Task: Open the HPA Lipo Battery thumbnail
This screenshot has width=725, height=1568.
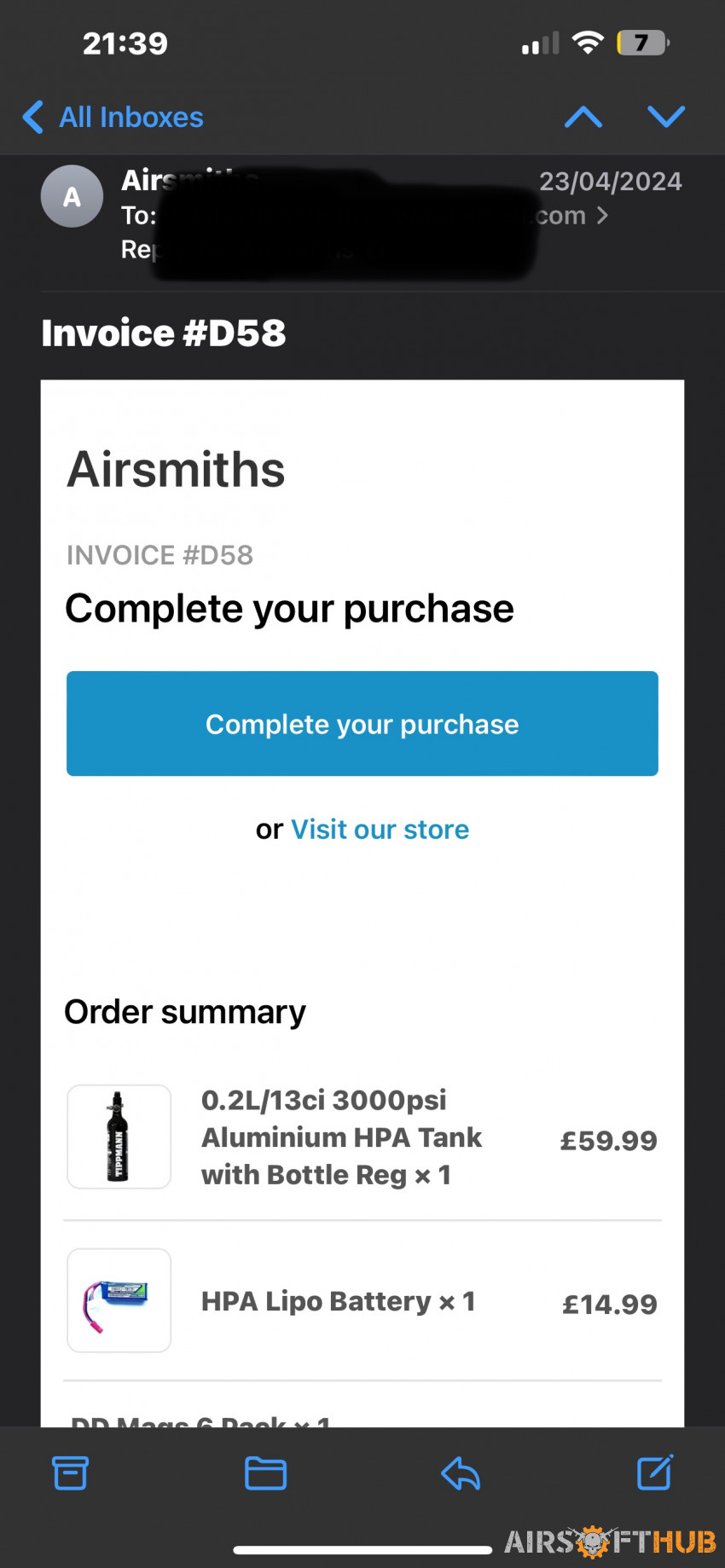Action: 119,1300
